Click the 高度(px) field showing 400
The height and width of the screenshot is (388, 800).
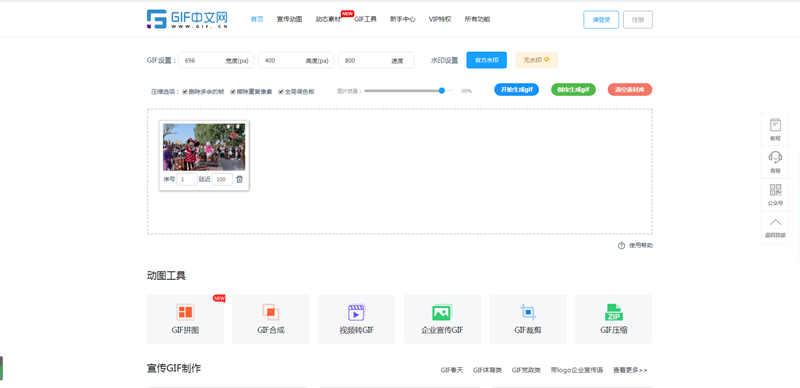click(296, 60)
